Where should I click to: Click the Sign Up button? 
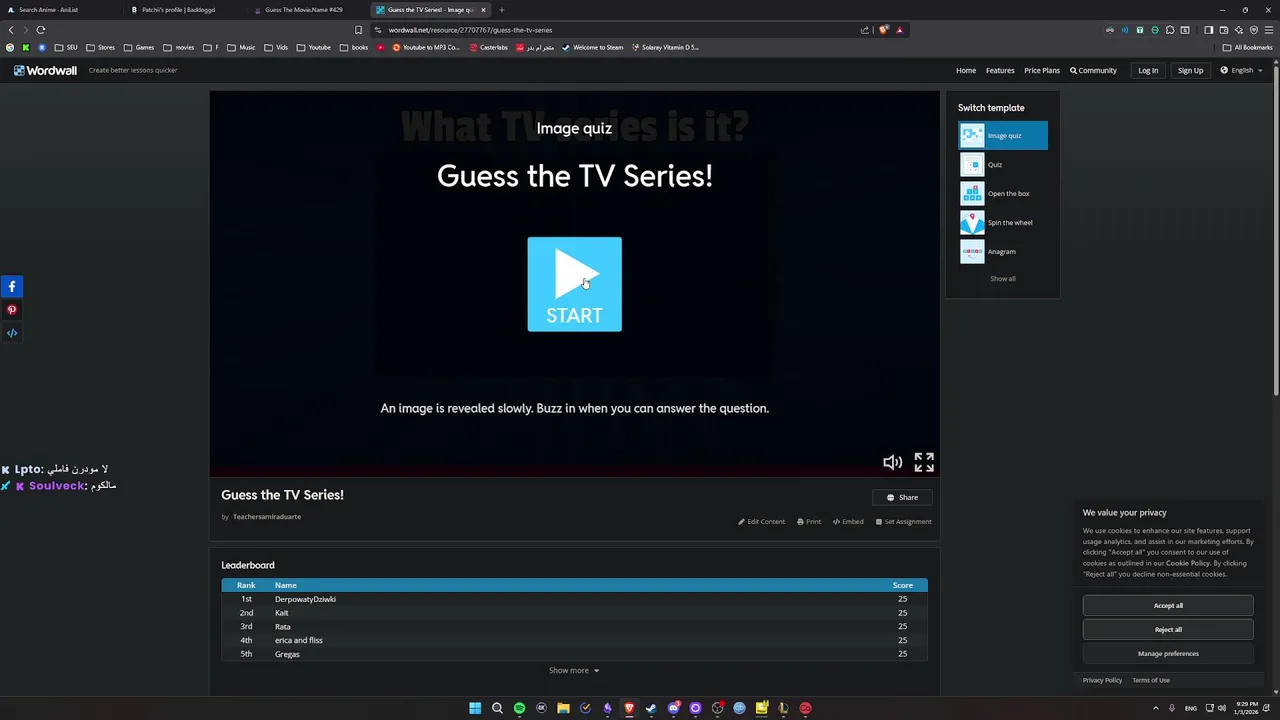pos(1190,70)
